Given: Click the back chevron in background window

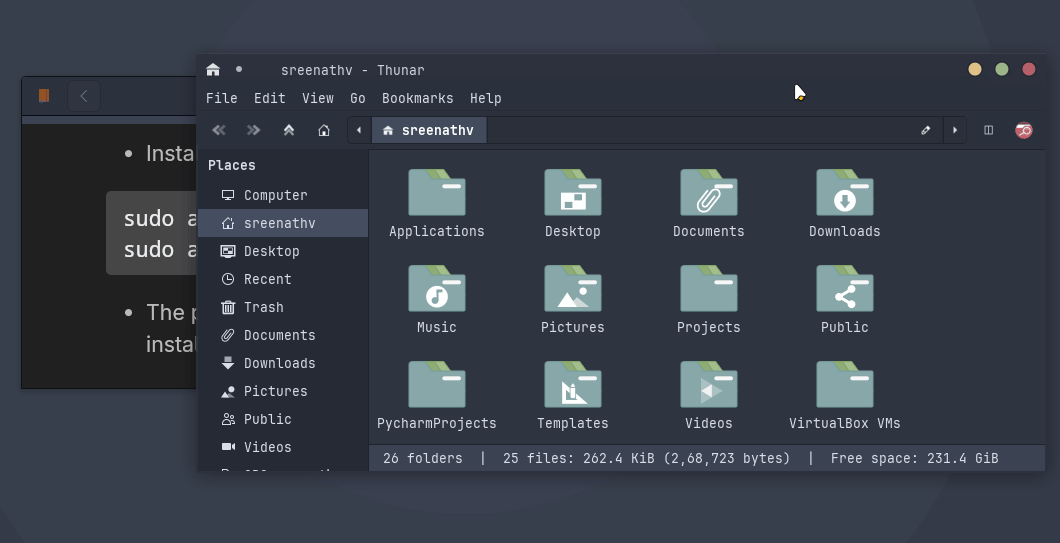Looking at the screenshot, I should point(84,96).
